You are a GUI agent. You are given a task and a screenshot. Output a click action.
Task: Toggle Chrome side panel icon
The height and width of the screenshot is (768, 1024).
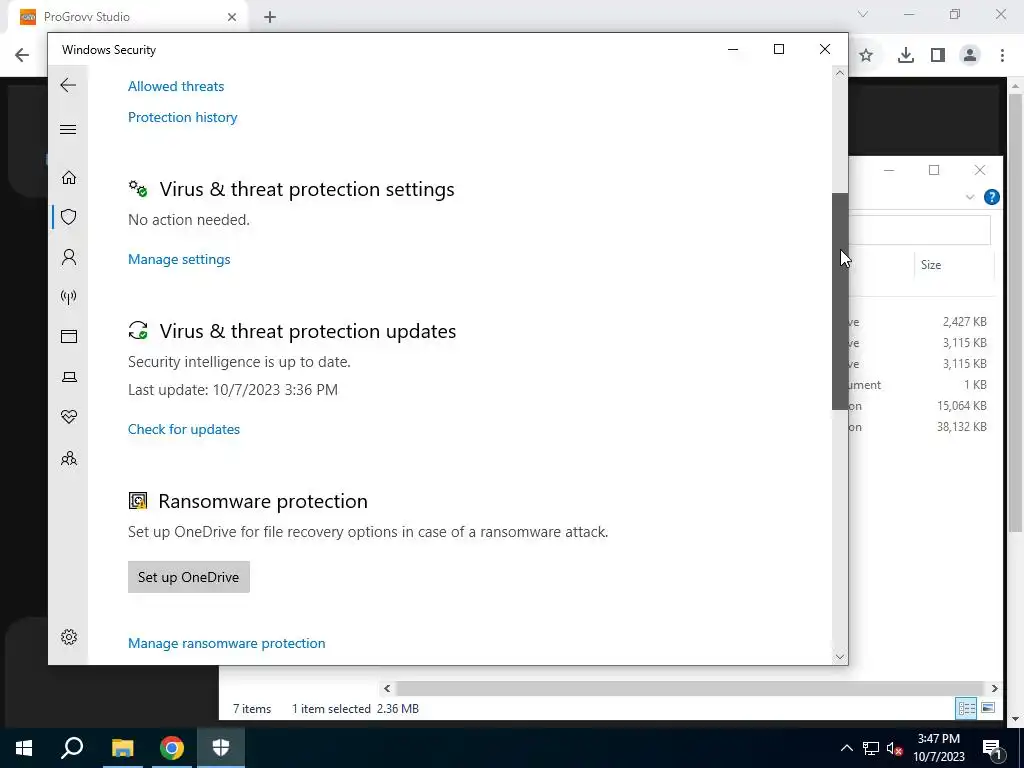tap(938, 56)
